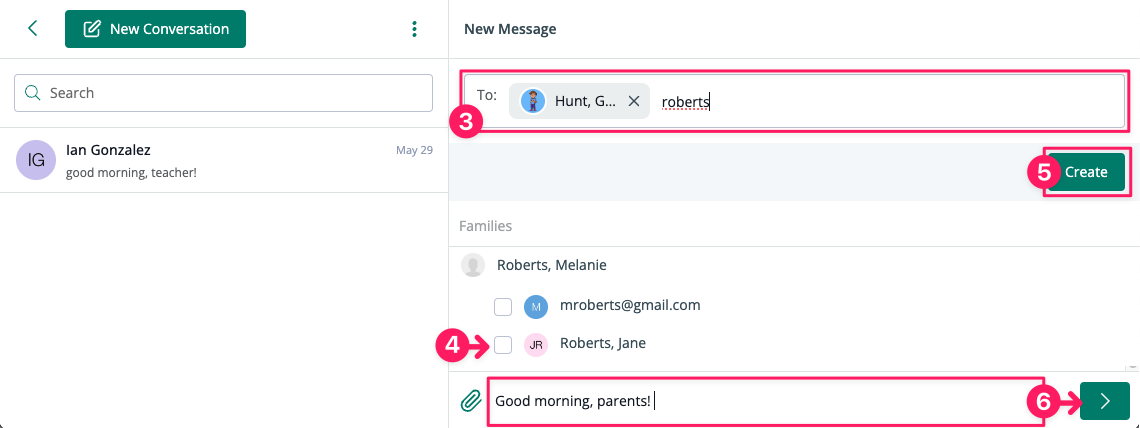Screen dimensions: 1140x428
Task: Check the mroberts@gmail.com checkbox
Action: coord(503,307)
